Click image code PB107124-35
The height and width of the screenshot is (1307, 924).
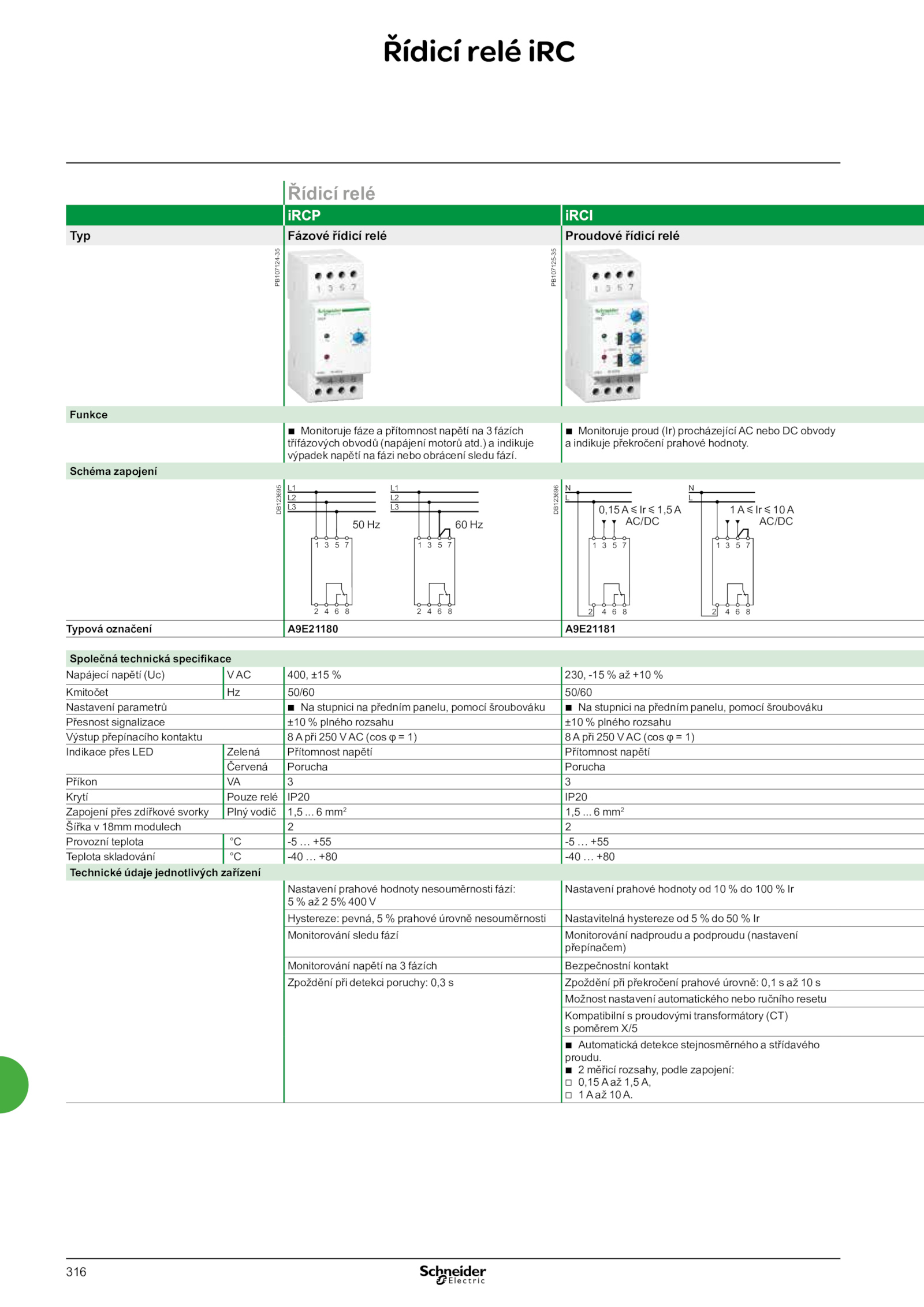click(x=277, y=267)
